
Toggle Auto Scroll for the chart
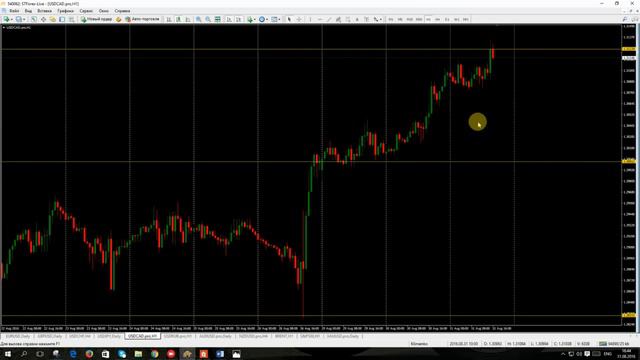tap(229, 19)
